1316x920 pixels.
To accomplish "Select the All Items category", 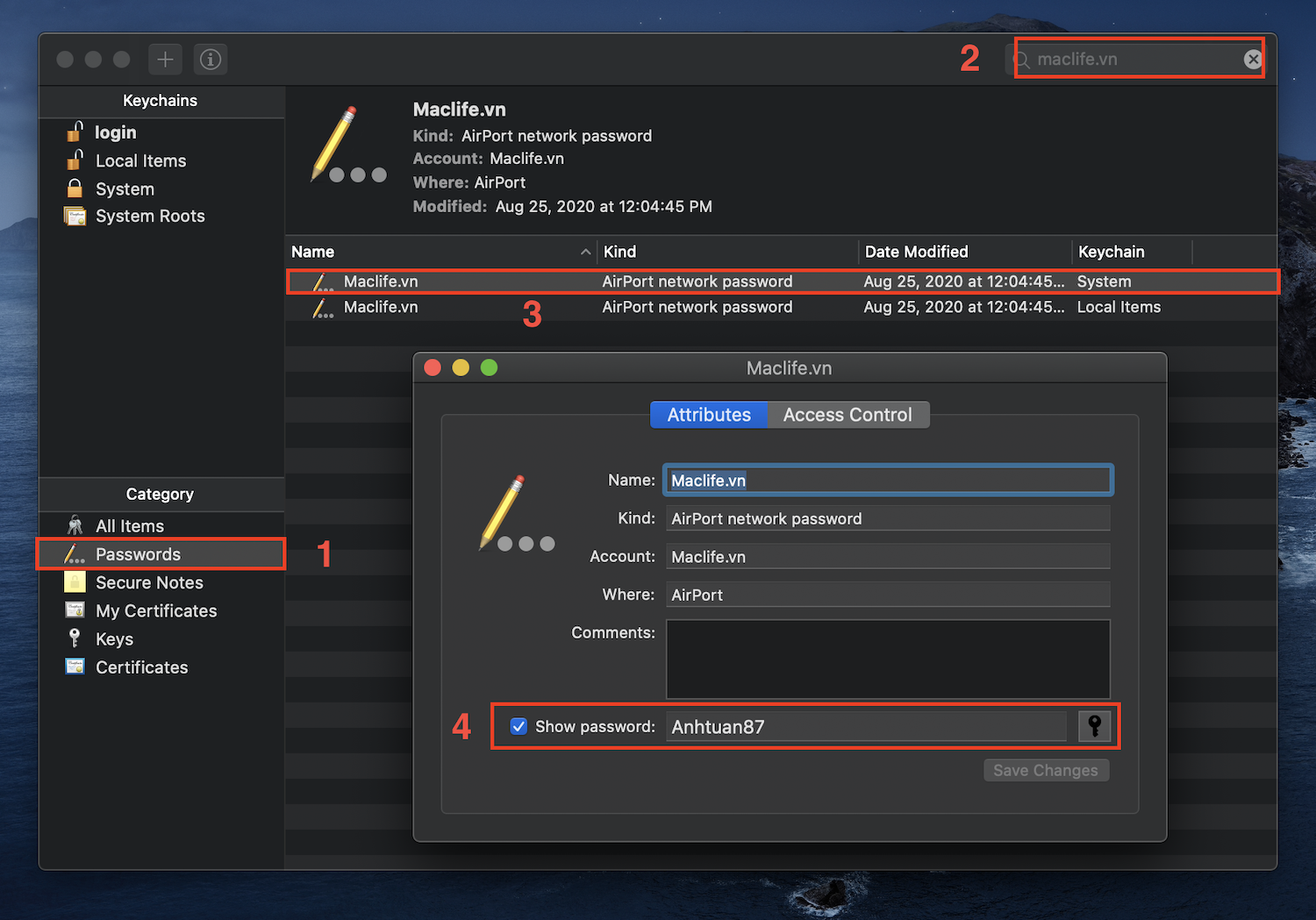I will [128, 525].
